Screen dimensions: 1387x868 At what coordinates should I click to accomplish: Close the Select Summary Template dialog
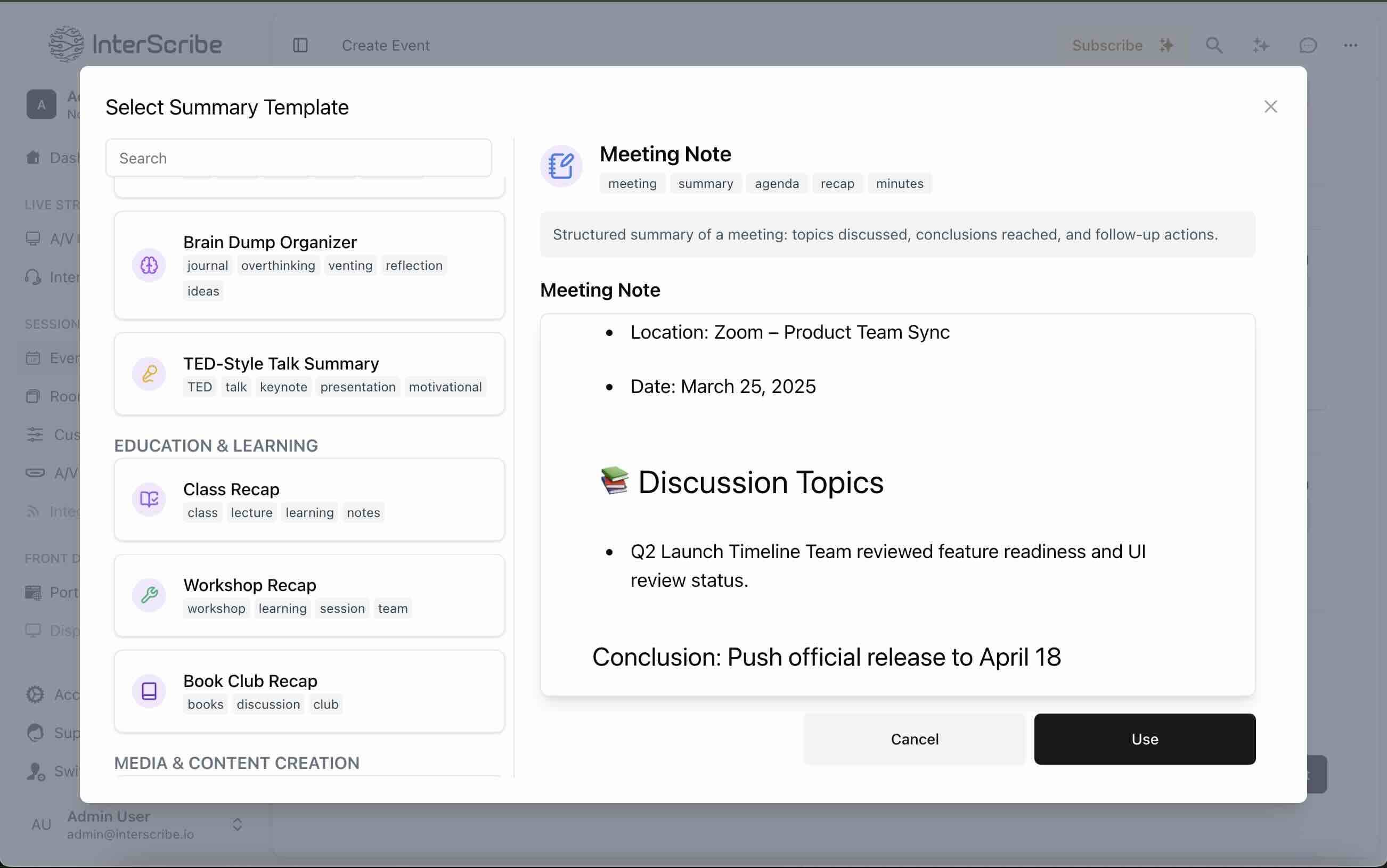pos(1270,107)
